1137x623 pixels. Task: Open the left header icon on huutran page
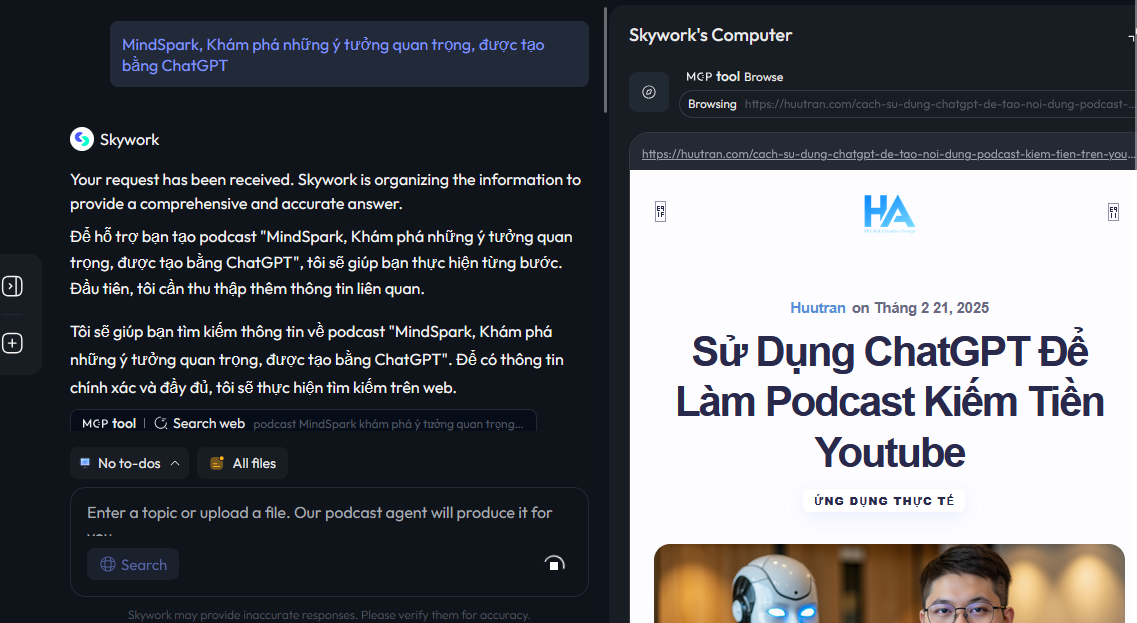pos(660,212)
